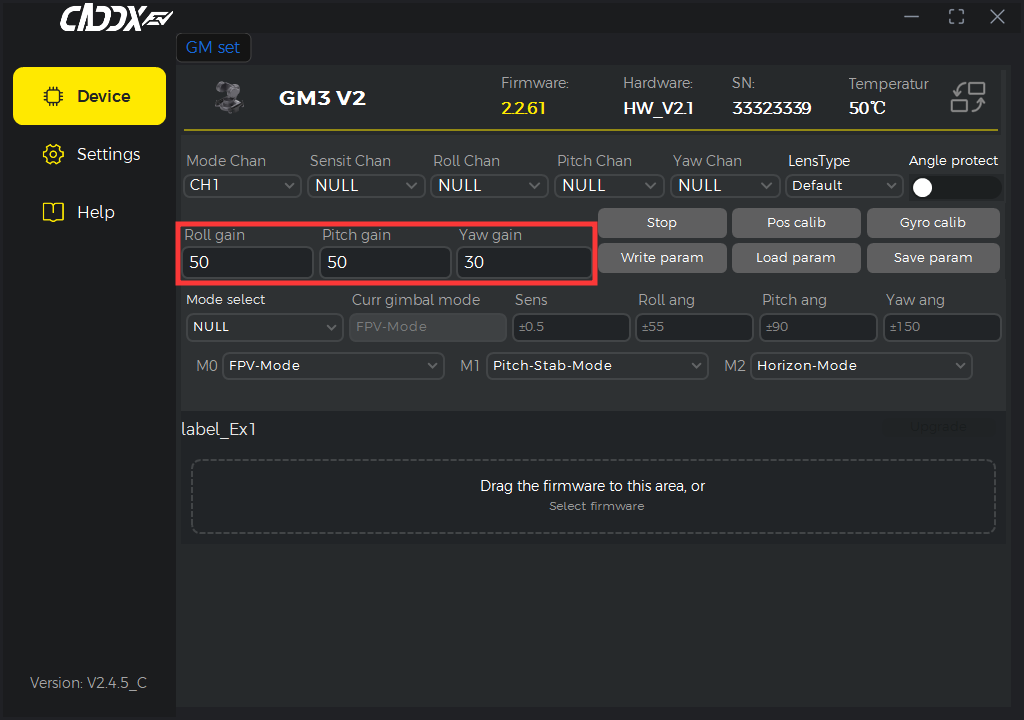Open the LensType dropdown
The width and height of the screenshot is (1024, 720).
(844, 186)
